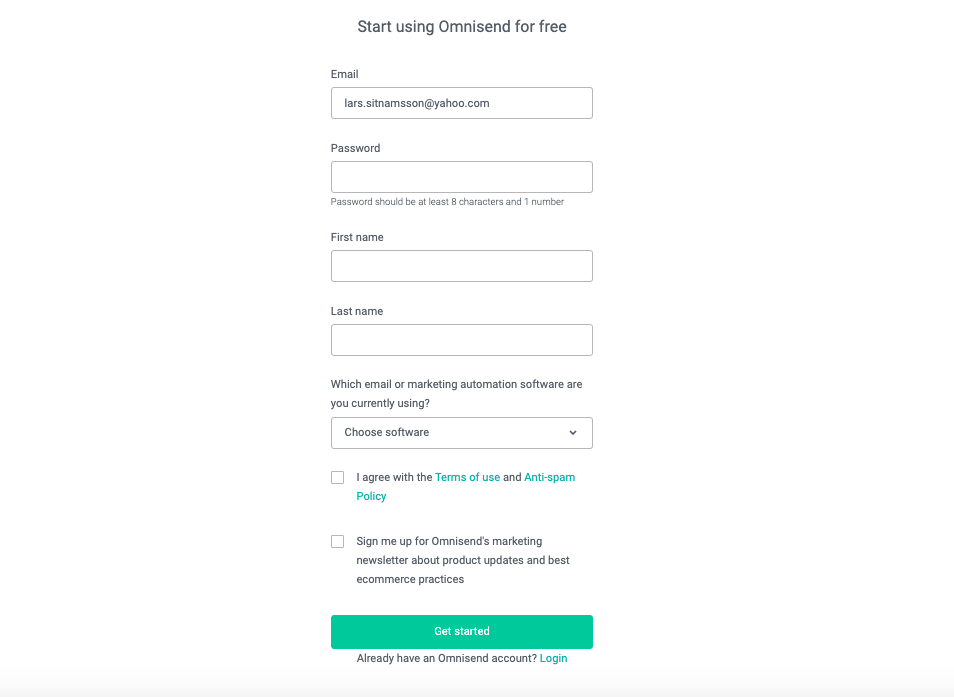Open the Choose software dropdown
The image size is (954, 697).
tap(461, 433)
